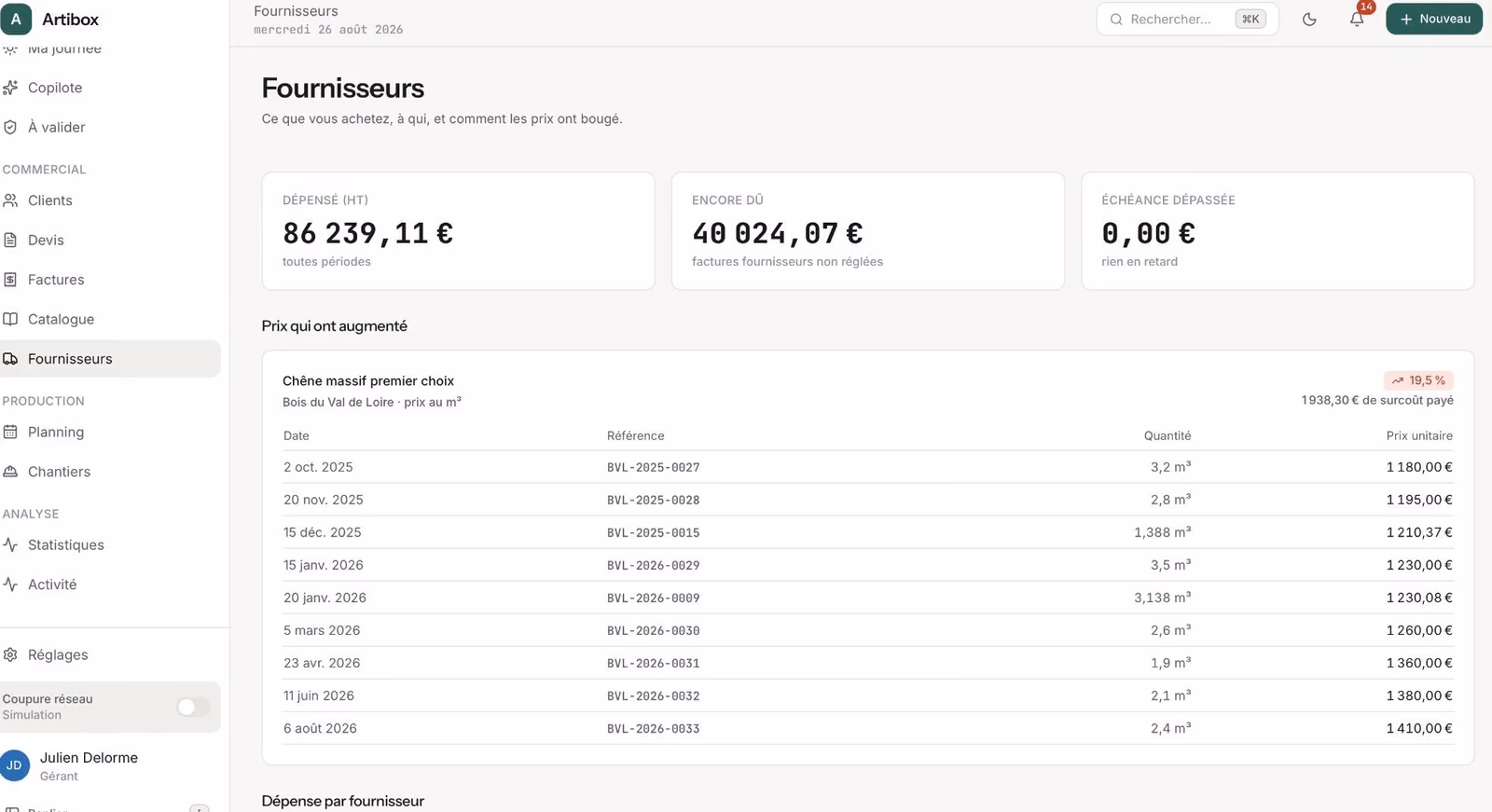
Task: Click the Factures invoice icon
Action: (10, 280)
